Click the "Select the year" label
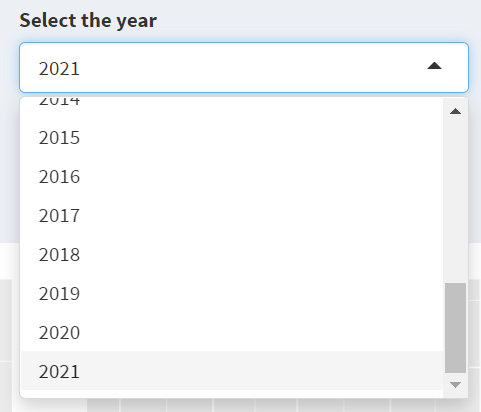This screenshot has width=481, height=412. pos(88,21)
